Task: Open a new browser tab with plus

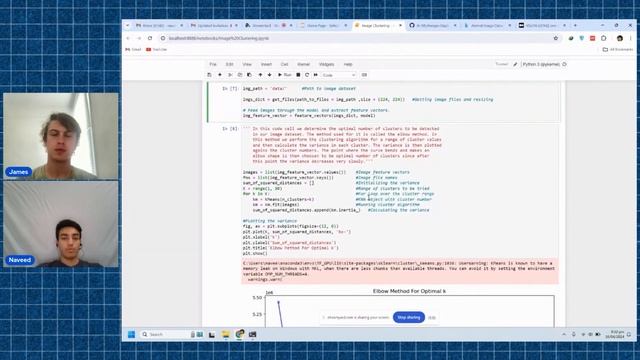Action: pos(576,25)
